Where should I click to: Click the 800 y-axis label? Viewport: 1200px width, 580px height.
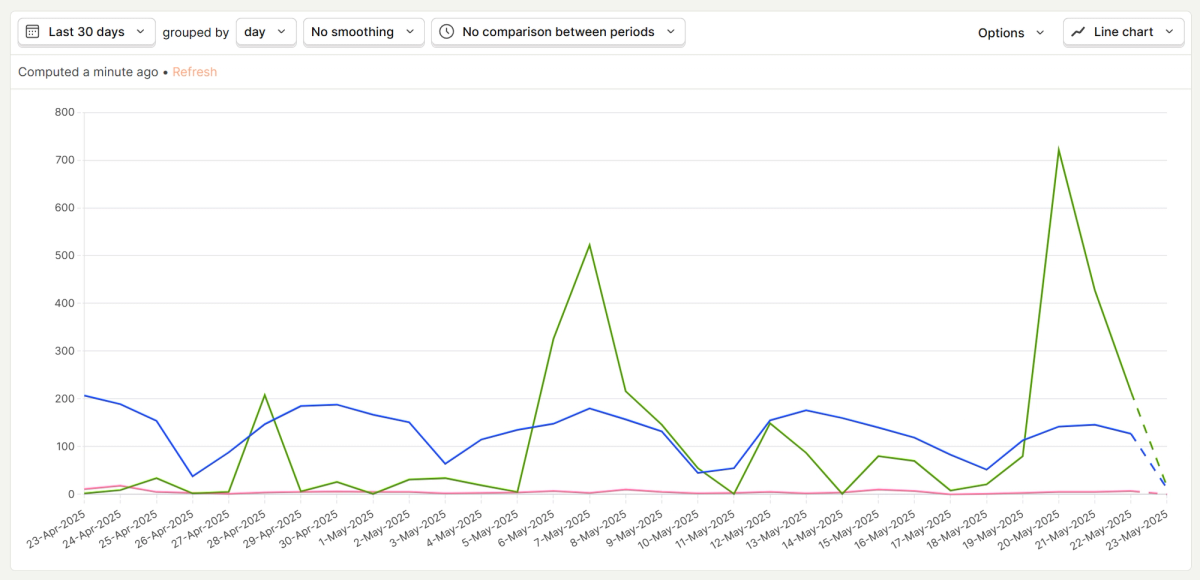pyautogui.click(x=64, y=112)
